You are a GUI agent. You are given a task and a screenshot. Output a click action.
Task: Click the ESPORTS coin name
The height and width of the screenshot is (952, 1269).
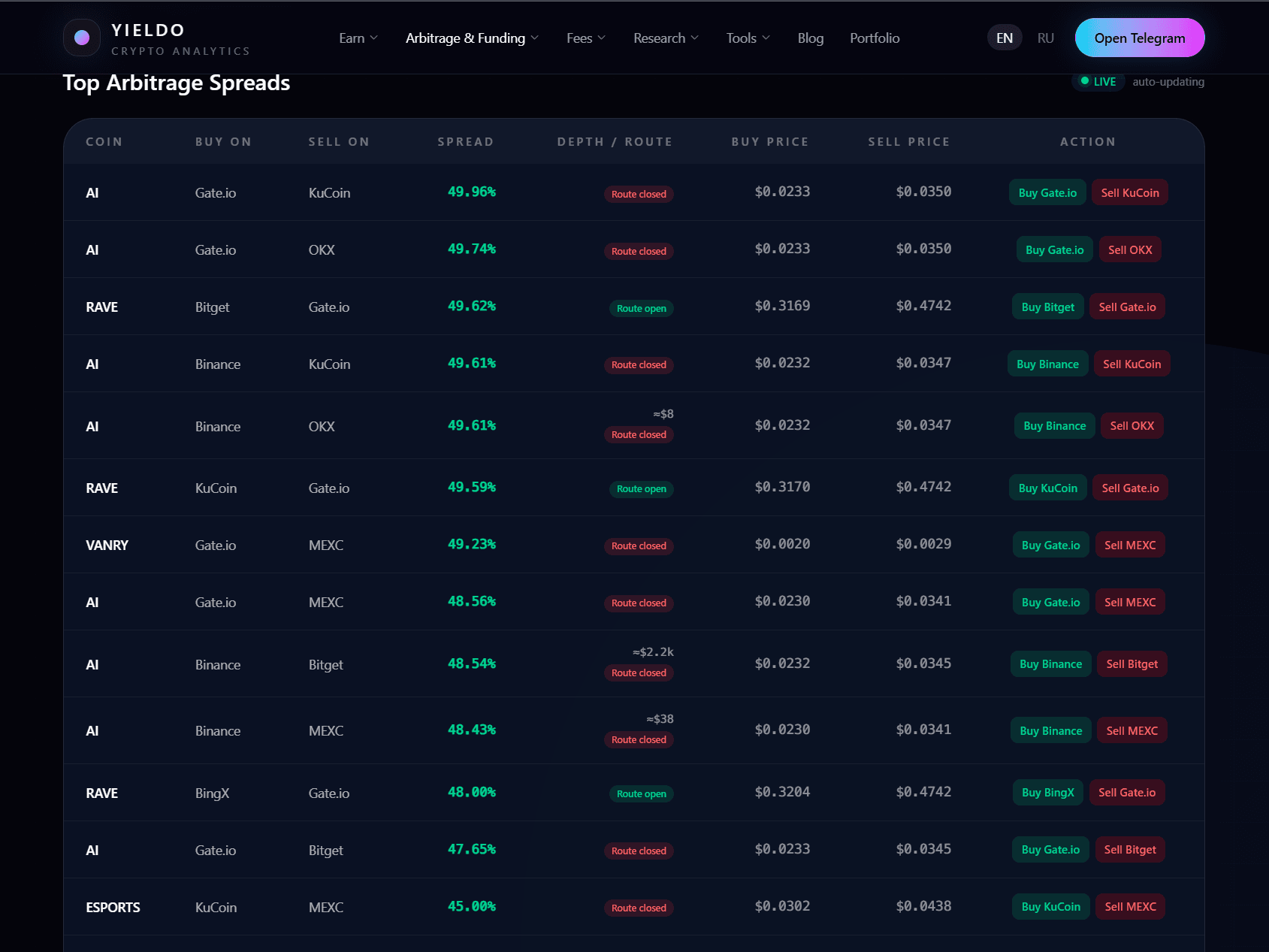[x=113, y=908]
